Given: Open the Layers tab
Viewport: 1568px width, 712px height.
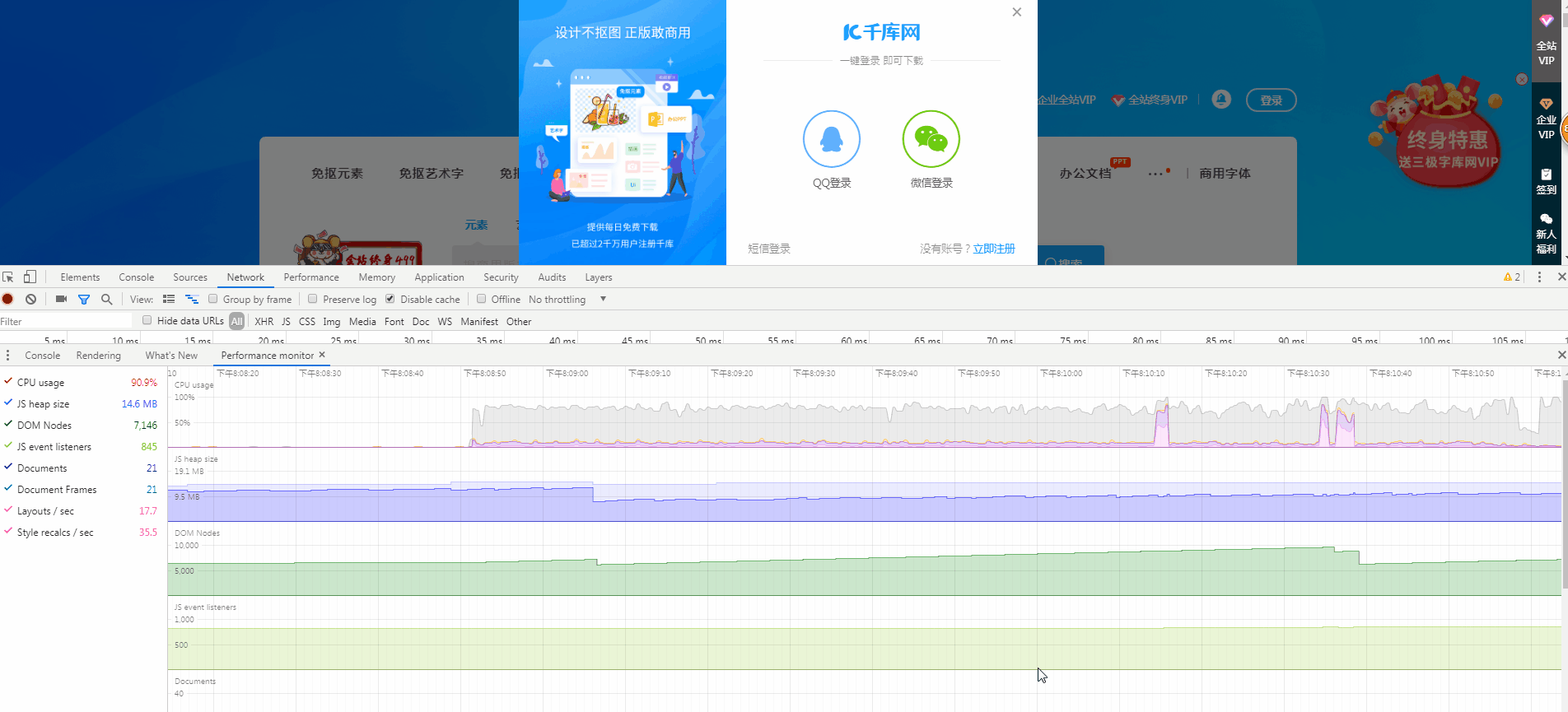Looking at the screenshot, I should (599, 277).
